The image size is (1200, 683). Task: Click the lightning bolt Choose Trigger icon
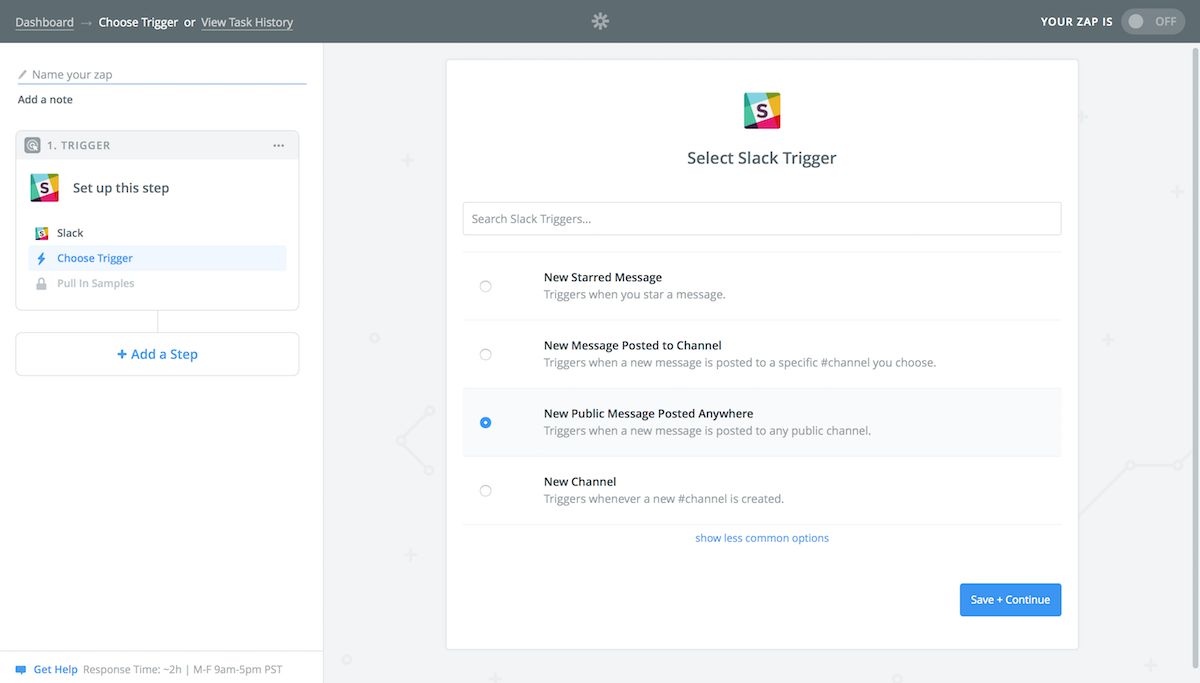pos(42,258)
